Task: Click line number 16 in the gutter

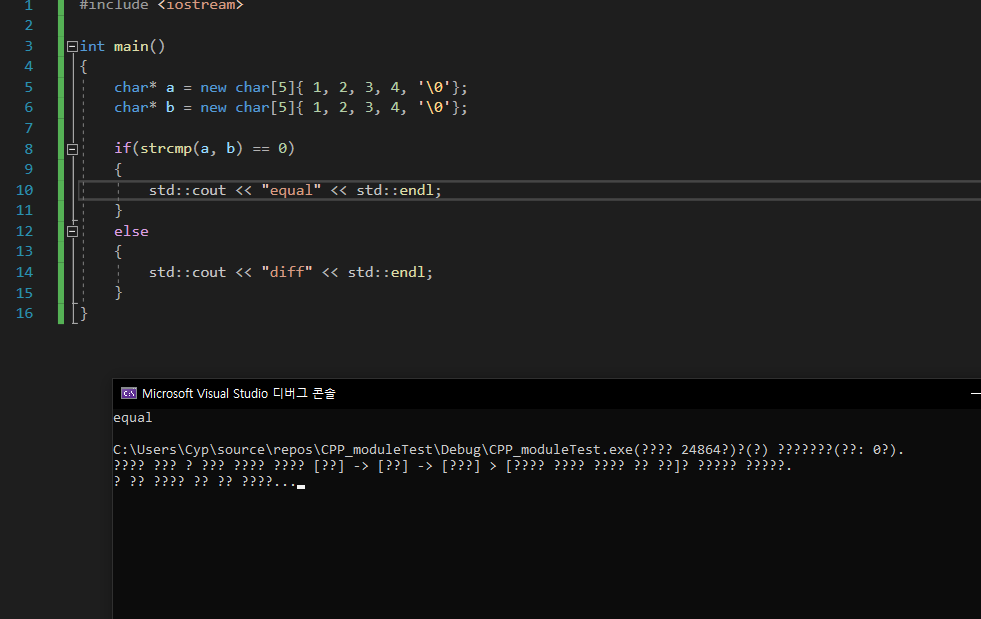Action: point(24,313)
